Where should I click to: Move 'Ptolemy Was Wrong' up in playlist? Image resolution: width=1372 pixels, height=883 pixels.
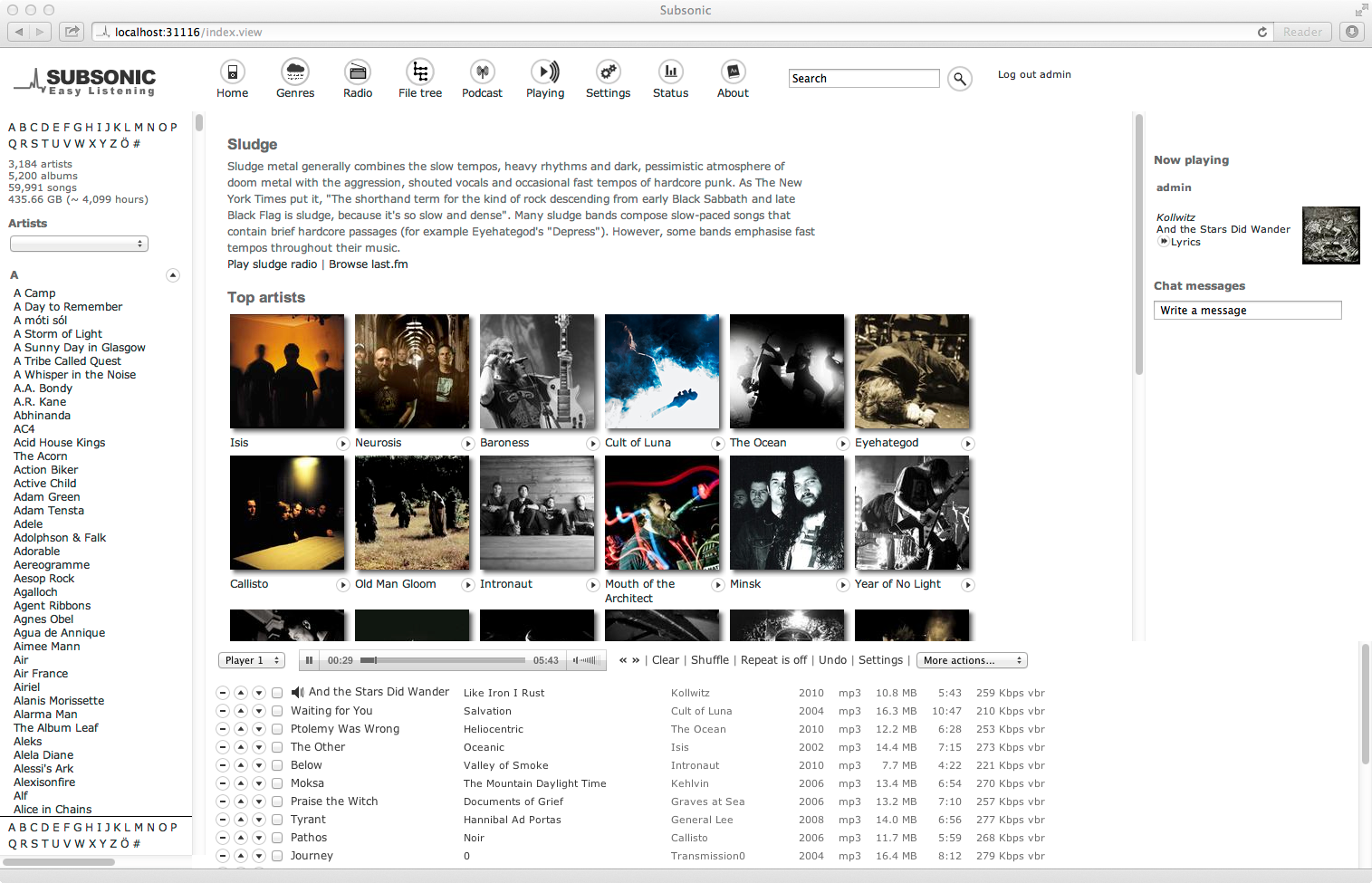click(x=241, y=729)
